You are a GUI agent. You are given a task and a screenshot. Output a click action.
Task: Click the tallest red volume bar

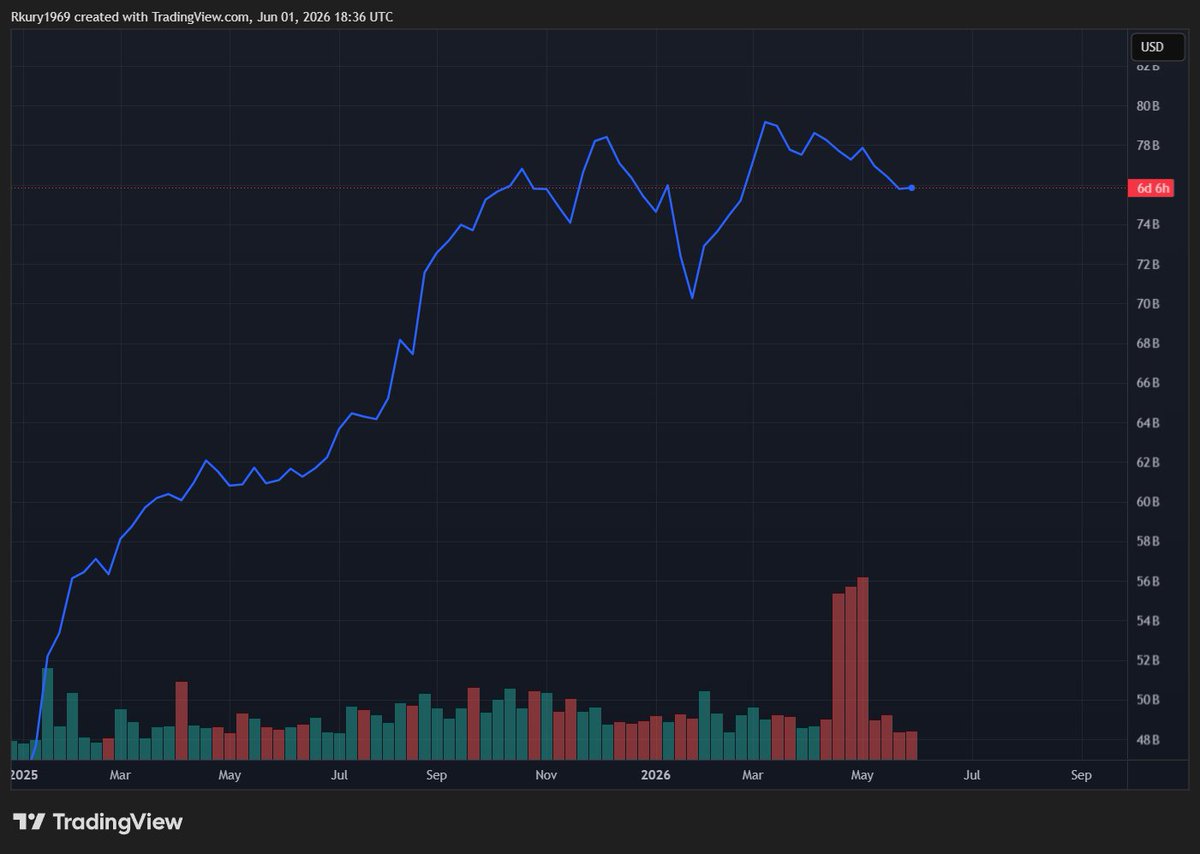point(862,669)
